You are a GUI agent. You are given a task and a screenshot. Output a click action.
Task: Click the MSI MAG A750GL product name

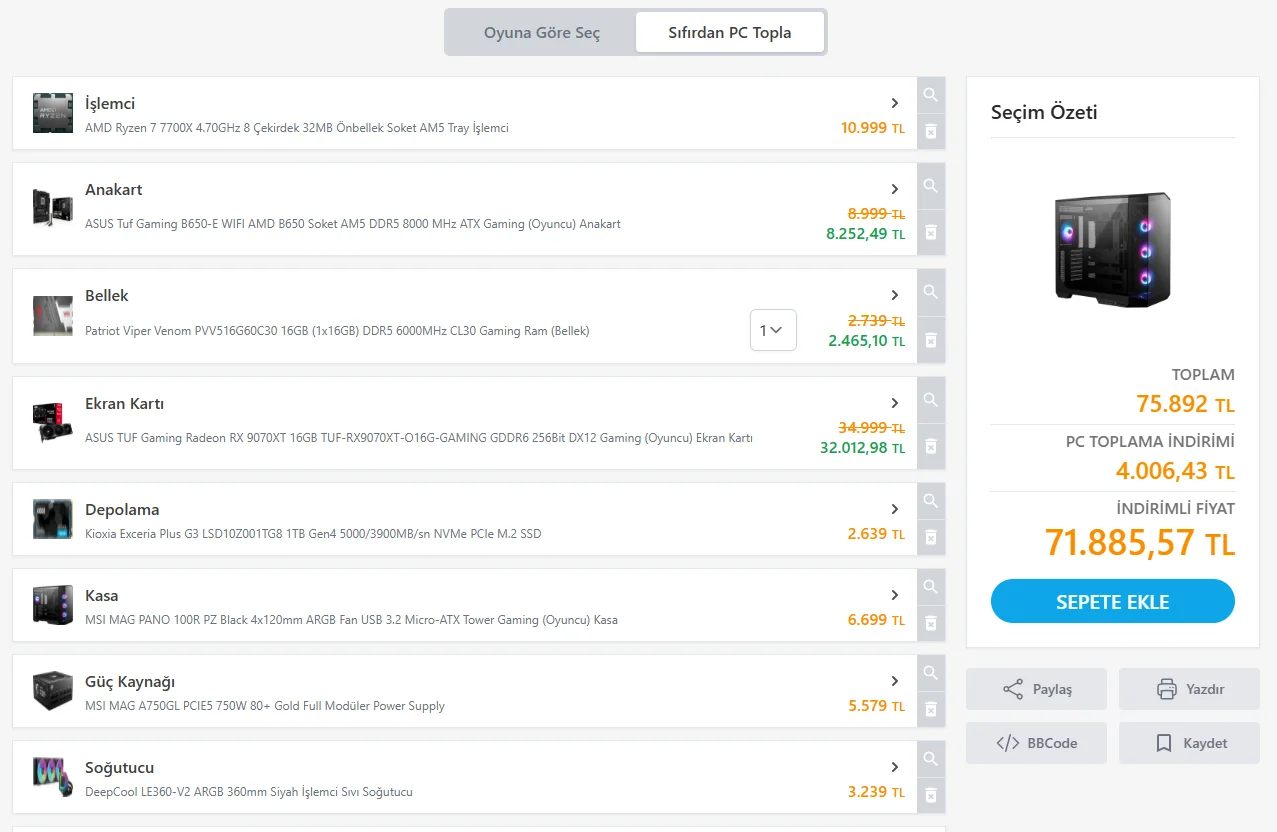[265, 706]
